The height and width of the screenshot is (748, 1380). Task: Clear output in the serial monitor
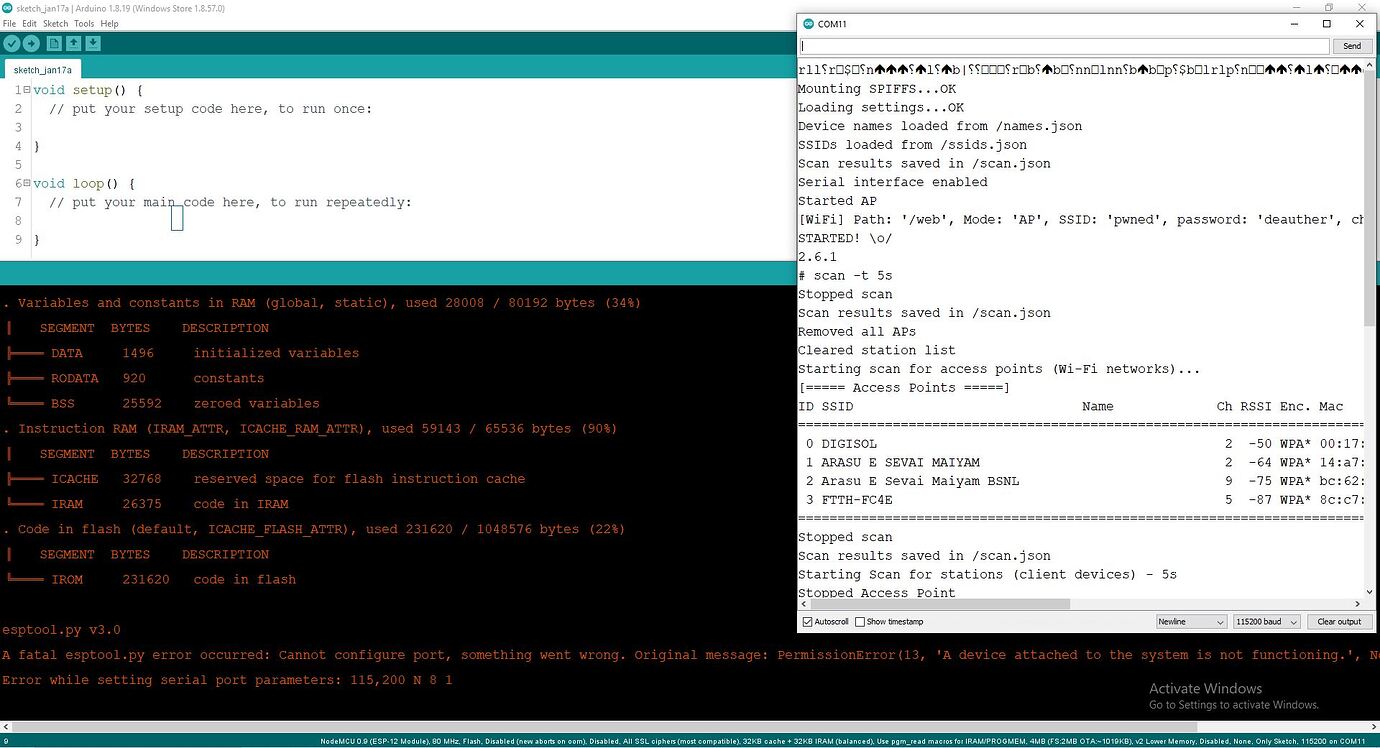point(1338,621)
